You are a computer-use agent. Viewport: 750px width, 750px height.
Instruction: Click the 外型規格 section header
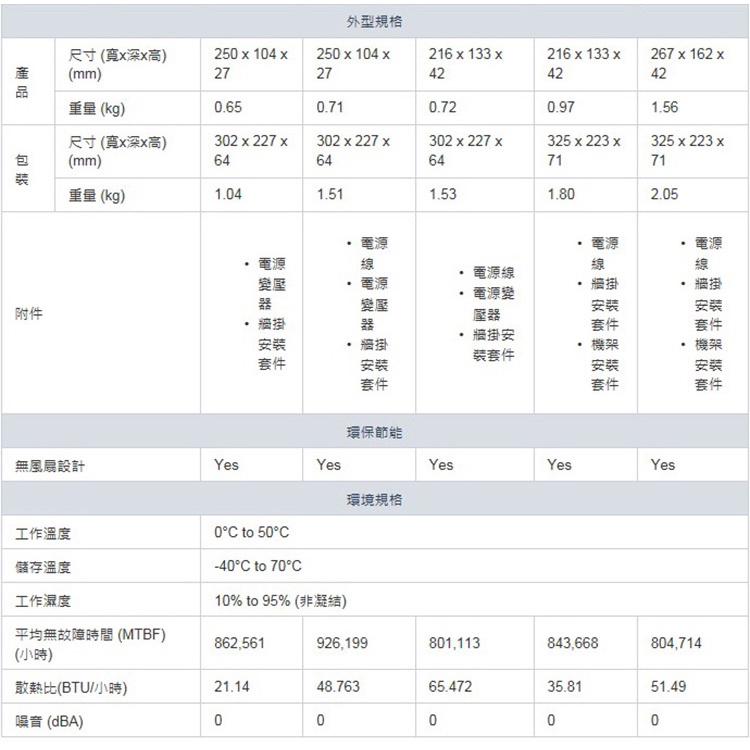click(374, 21)
